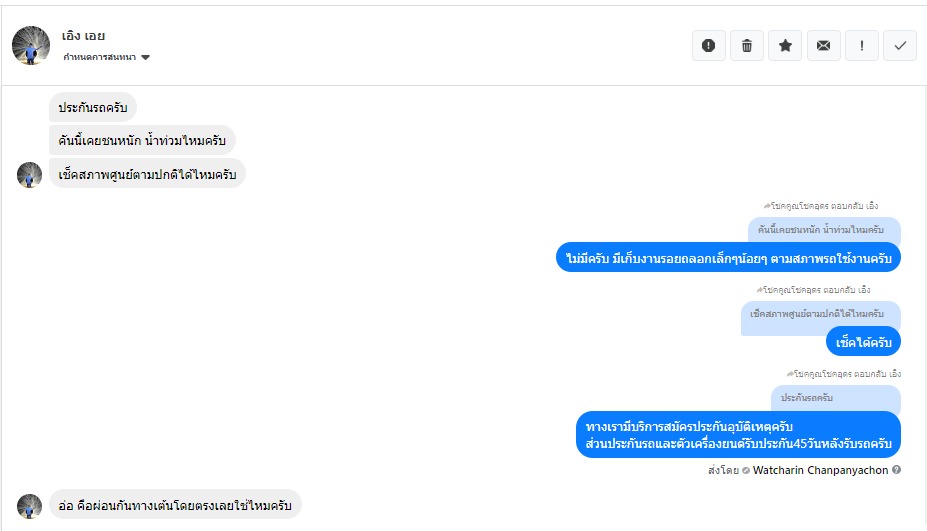The width and height of the screenshot is (927, 531).
Task: Click verified badge beside sender name
Action: click(x=745, y=470)
